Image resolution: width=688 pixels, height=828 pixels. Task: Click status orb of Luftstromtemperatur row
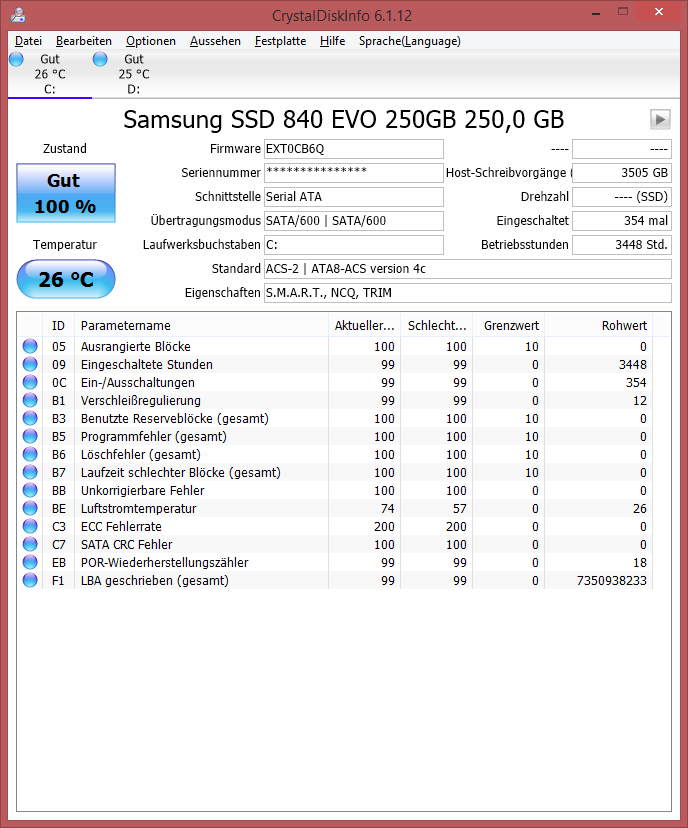tap(30, 507)
